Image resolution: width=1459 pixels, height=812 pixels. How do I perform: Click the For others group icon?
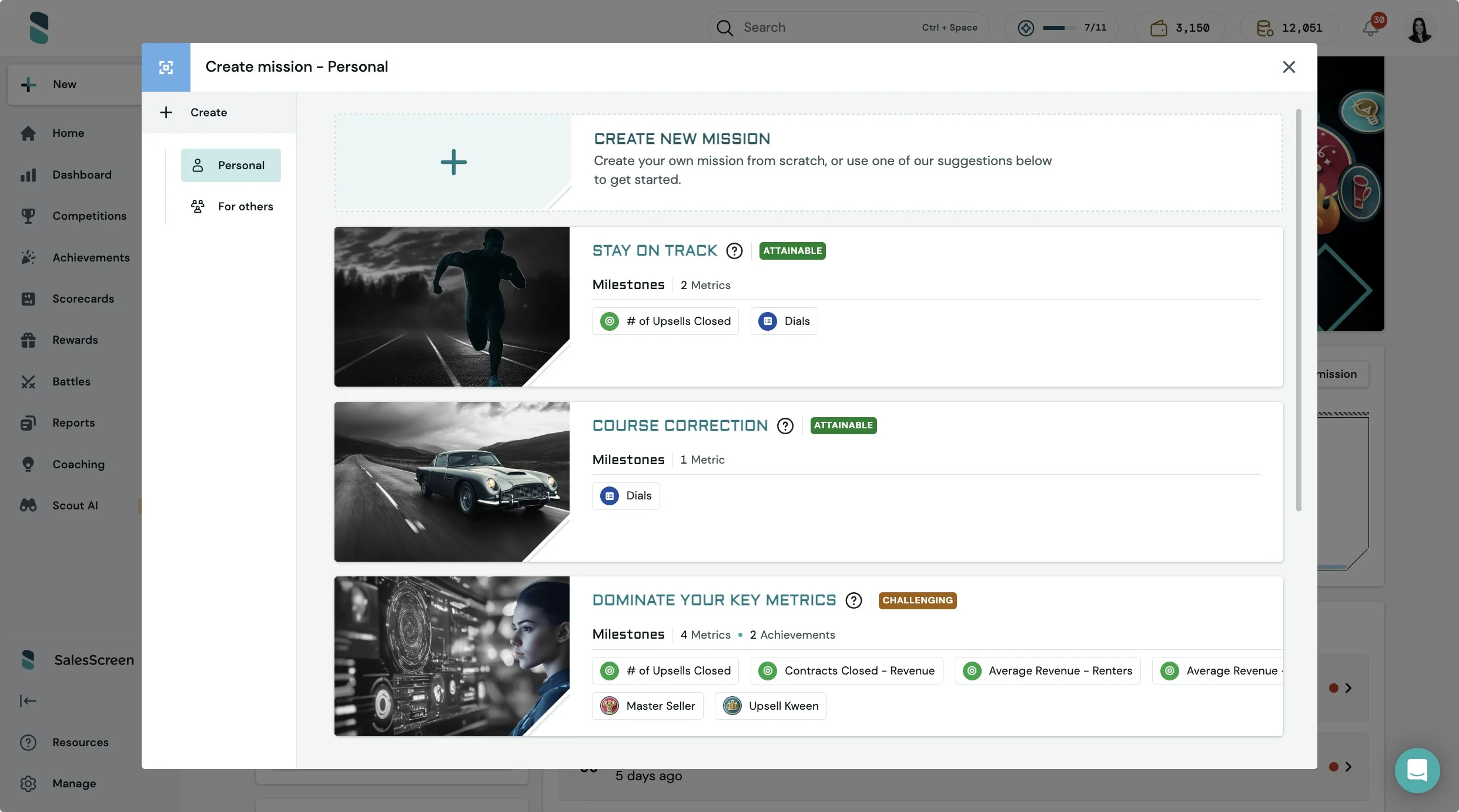[198, 206]
